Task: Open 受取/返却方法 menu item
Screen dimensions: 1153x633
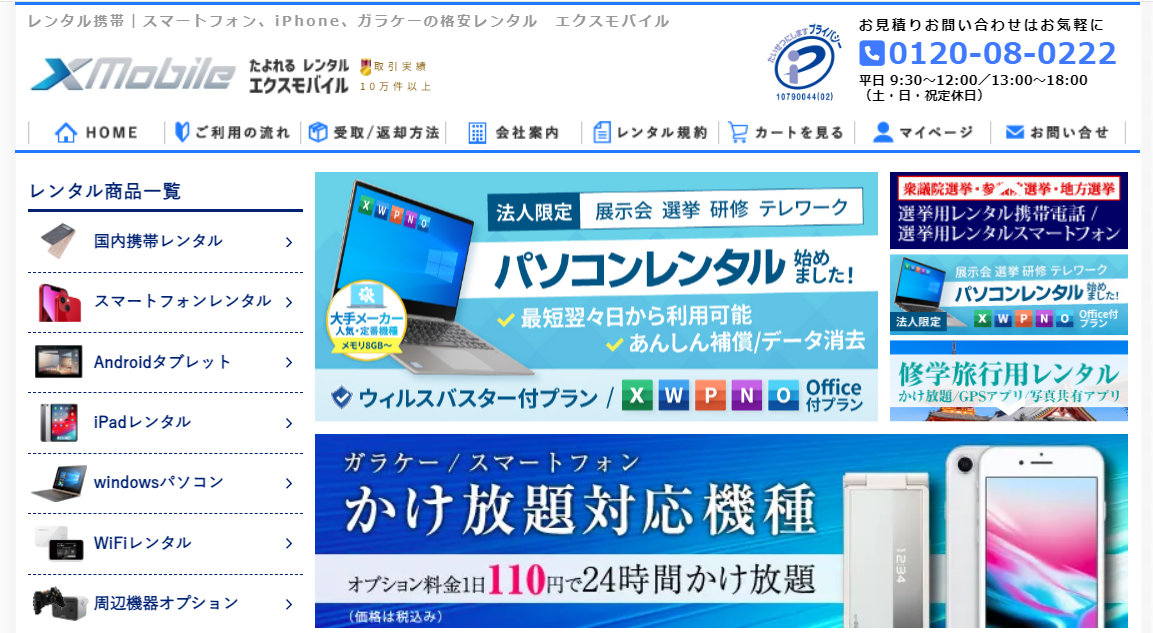Action: pos(374,132)
